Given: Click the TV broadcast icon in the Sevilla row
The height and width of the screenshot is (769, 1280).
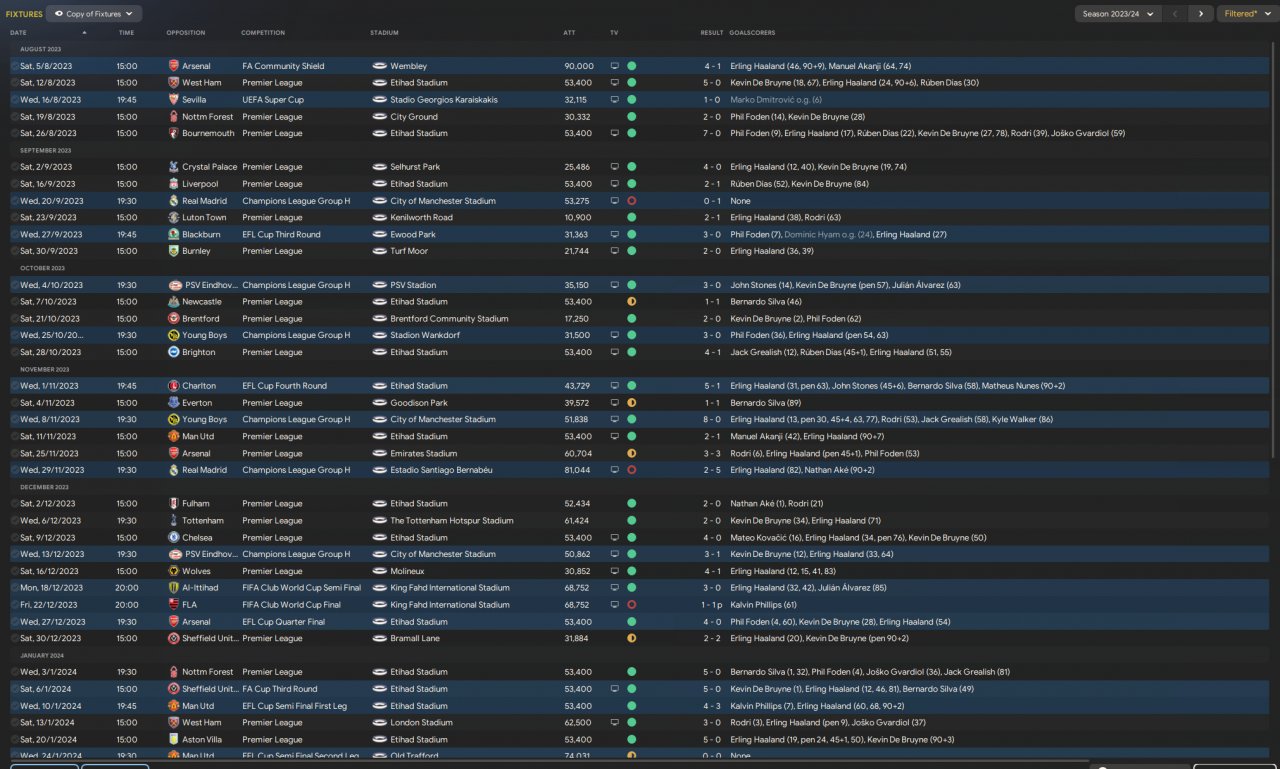Looking at the screenshot, I should tap(615, 100).
